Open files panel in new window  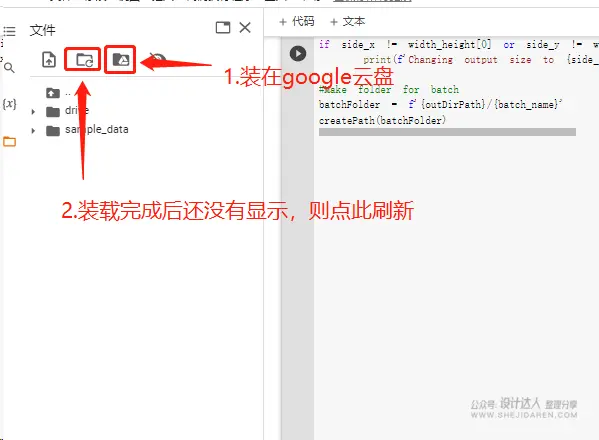click(x=223, y=28)
